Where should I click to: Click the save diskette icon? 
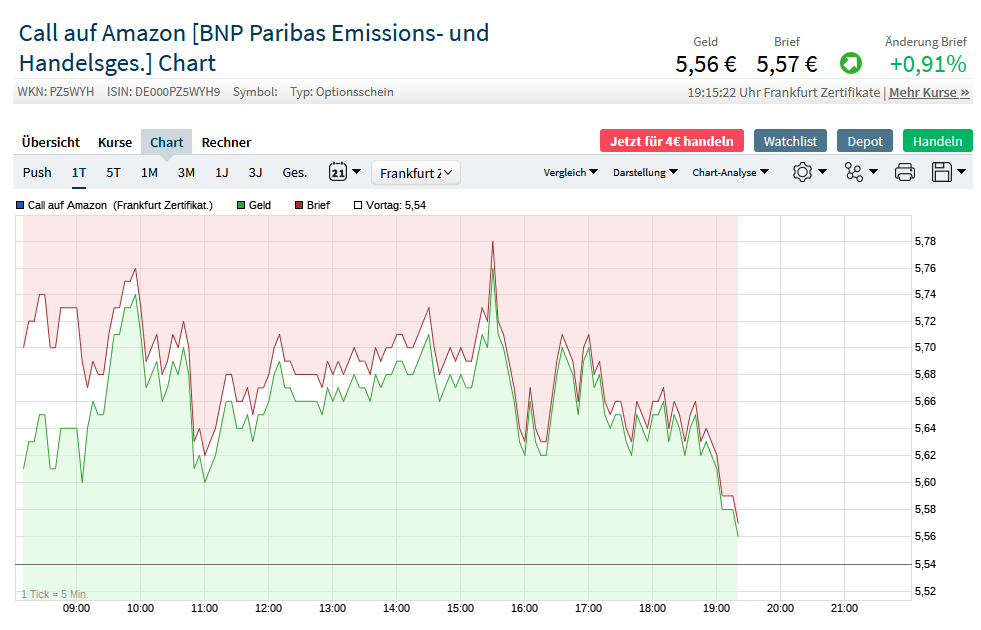click(x=941, y=172)
